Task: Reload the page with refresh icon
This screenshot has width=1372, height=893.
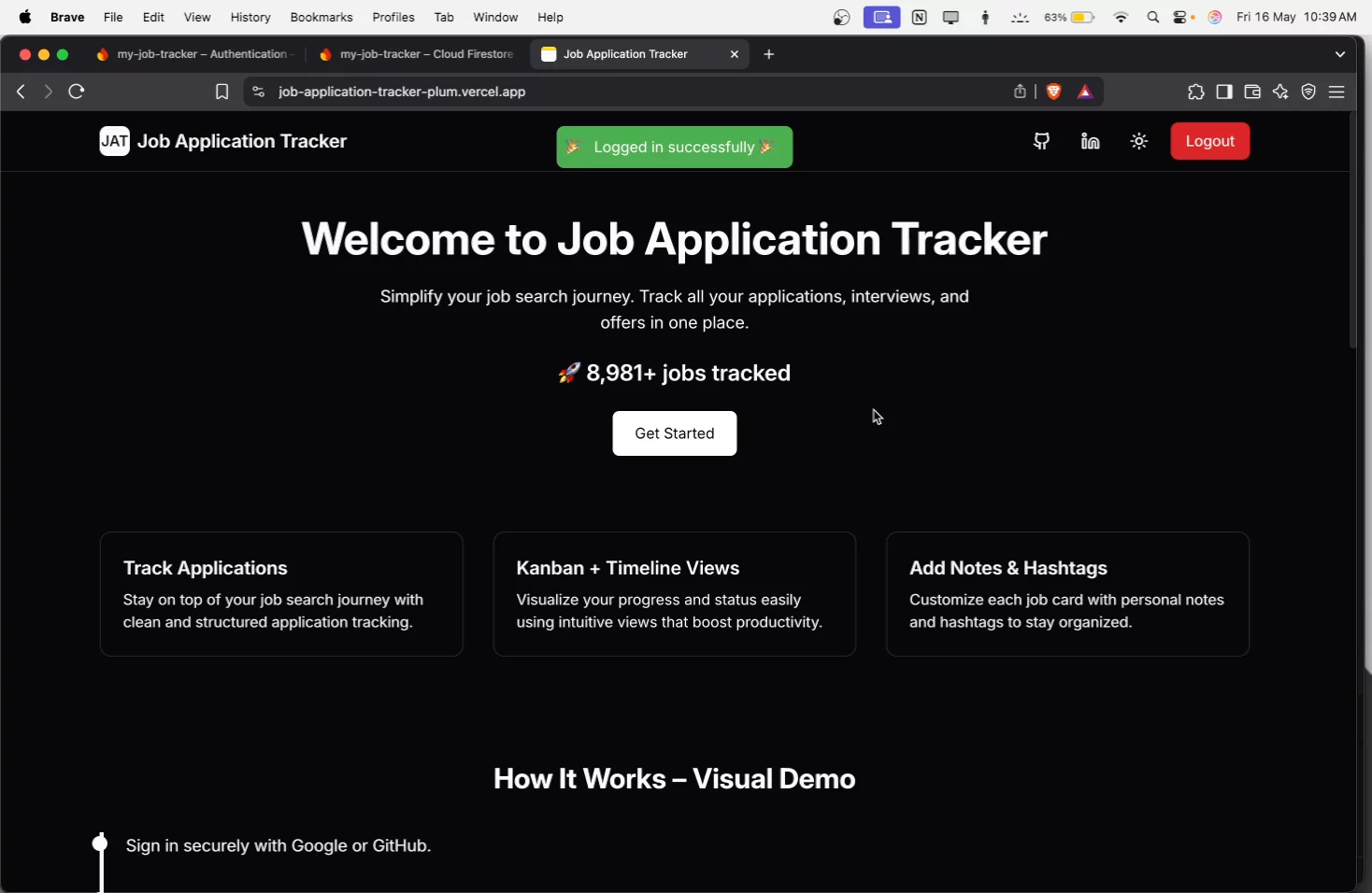Action: point(77,92)
